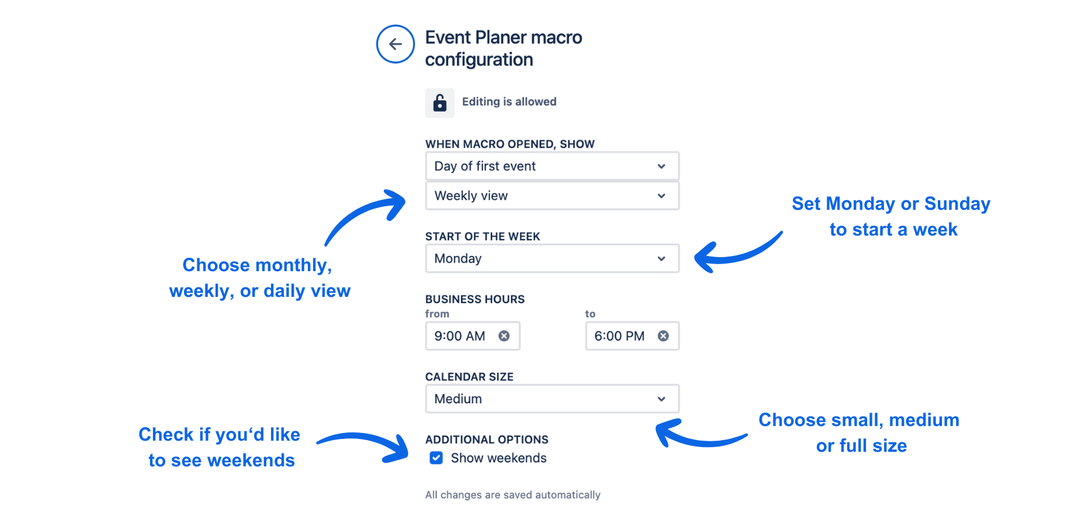Click the Show weekends label text
This screenshot has height=526, width=1075.
click(x=498, y=458)
